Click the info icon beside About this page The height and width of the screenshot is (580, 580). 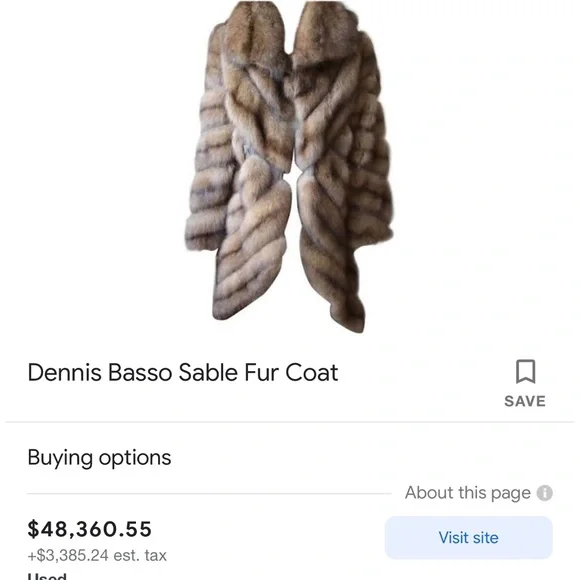544,493
